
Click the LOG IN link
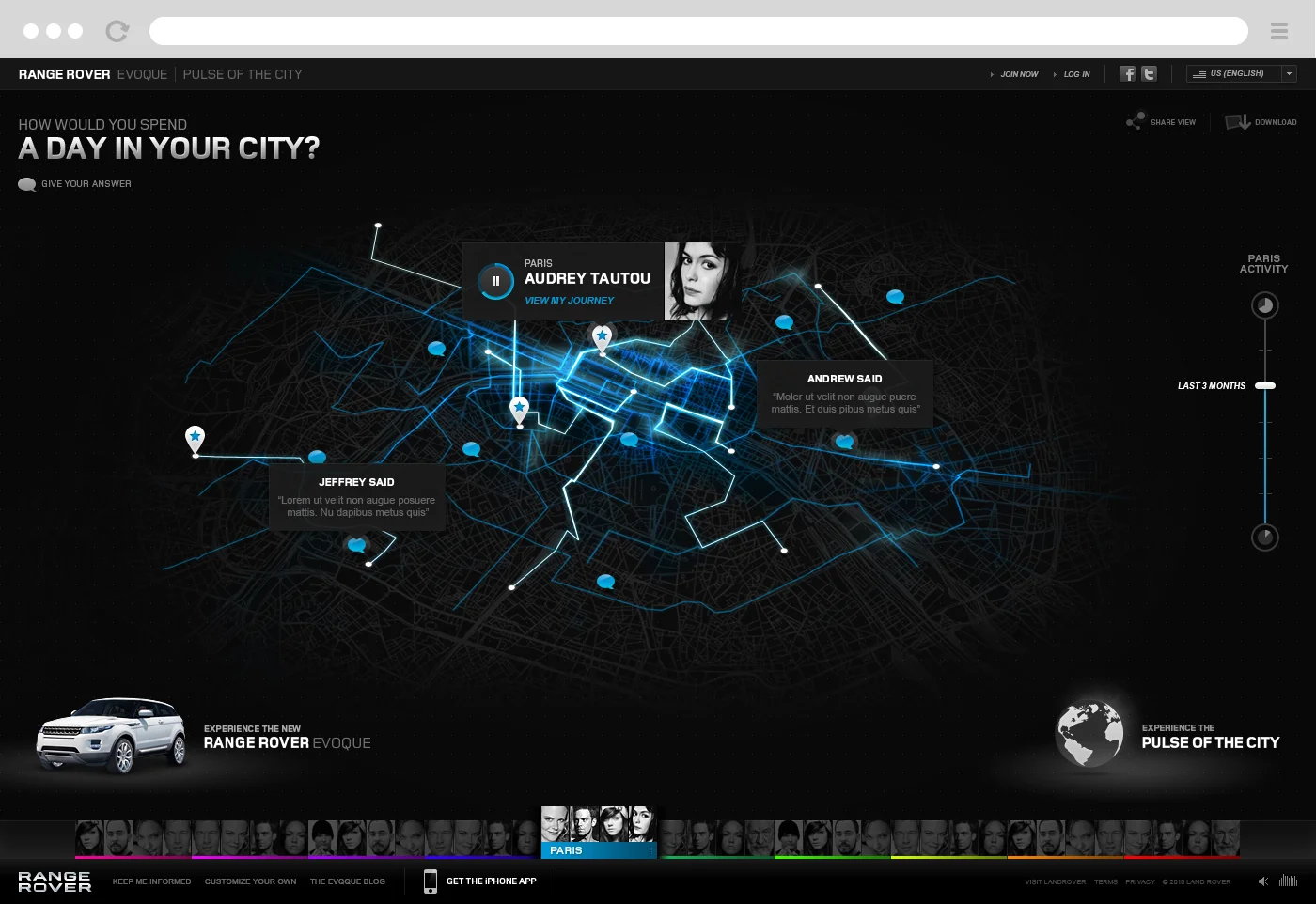point(1076,74)
